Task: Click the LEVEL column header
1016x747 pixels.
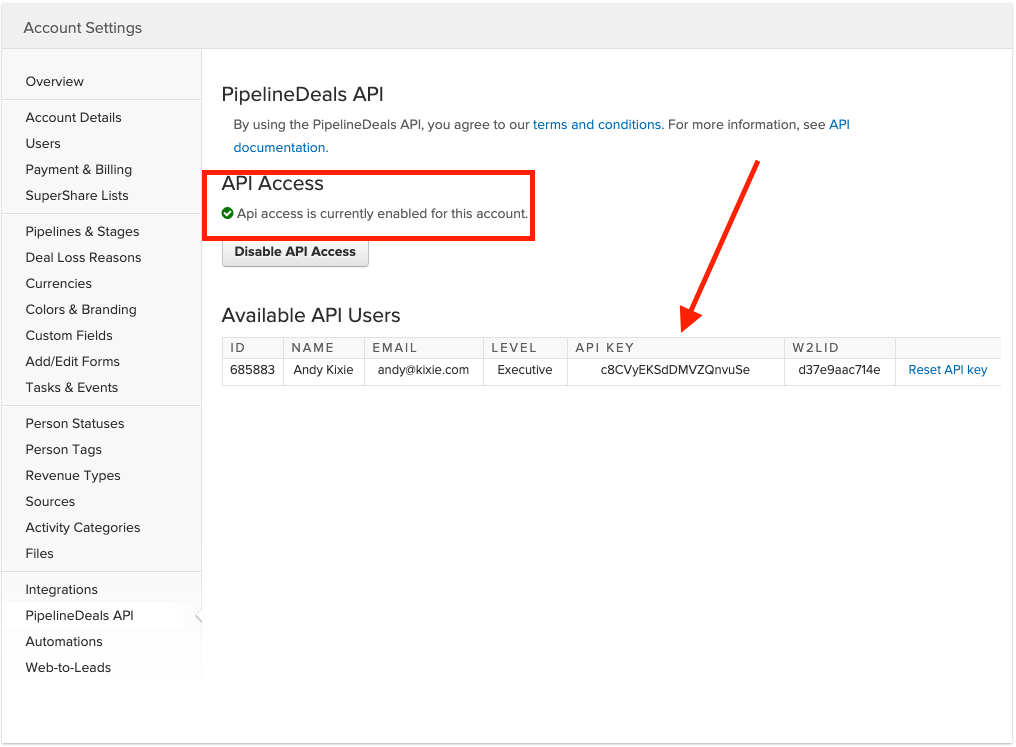Action: point(514,348)
